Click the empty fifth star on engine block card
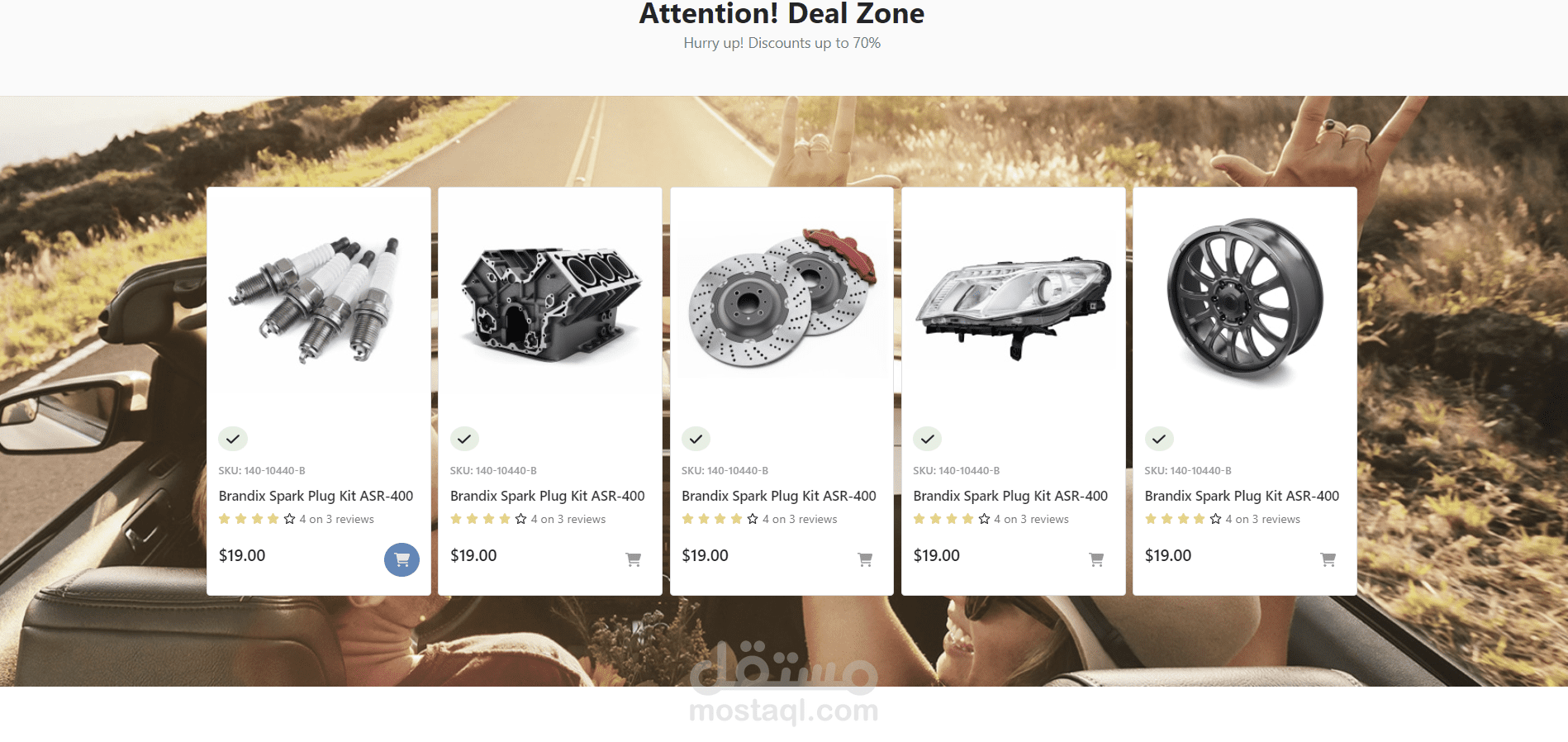The height and width of the screenshot is (742, 1568). point(520,519)
